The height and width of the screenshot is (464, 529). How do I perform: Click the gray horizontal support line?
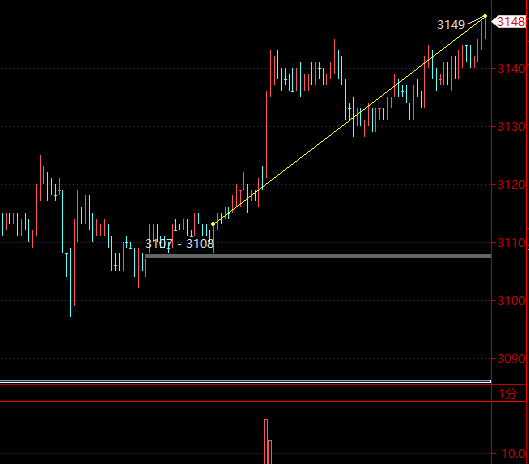(318, 256)
